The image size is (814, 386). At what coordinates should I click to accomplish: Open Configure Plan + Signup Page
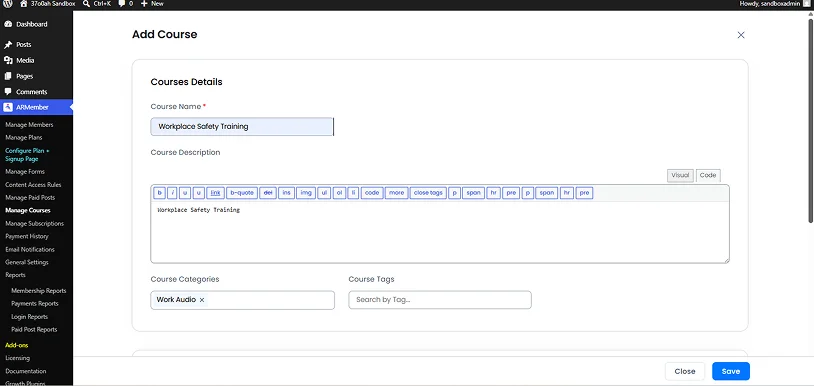tap(27, 155)
